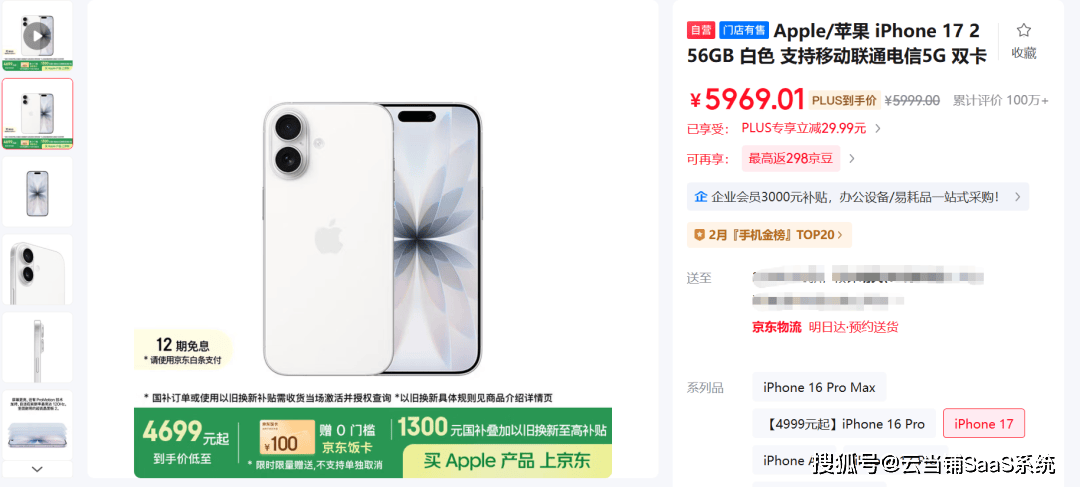Image resolution: width=1080 pixels, height=487 pixels.
Task: Click the badge icon beside 手机金榜 TOP20
Action: [699, 234]
